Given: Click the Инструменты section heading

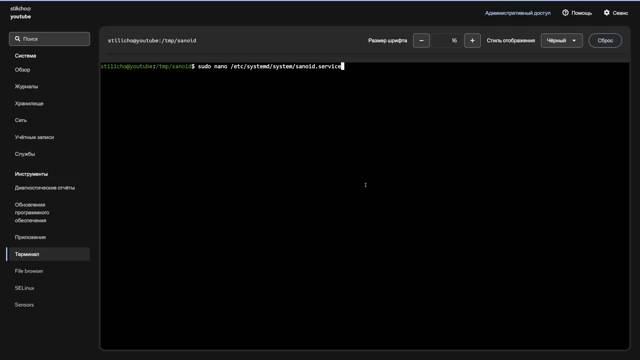Looking at the screenshot, I should click(31, 174).
